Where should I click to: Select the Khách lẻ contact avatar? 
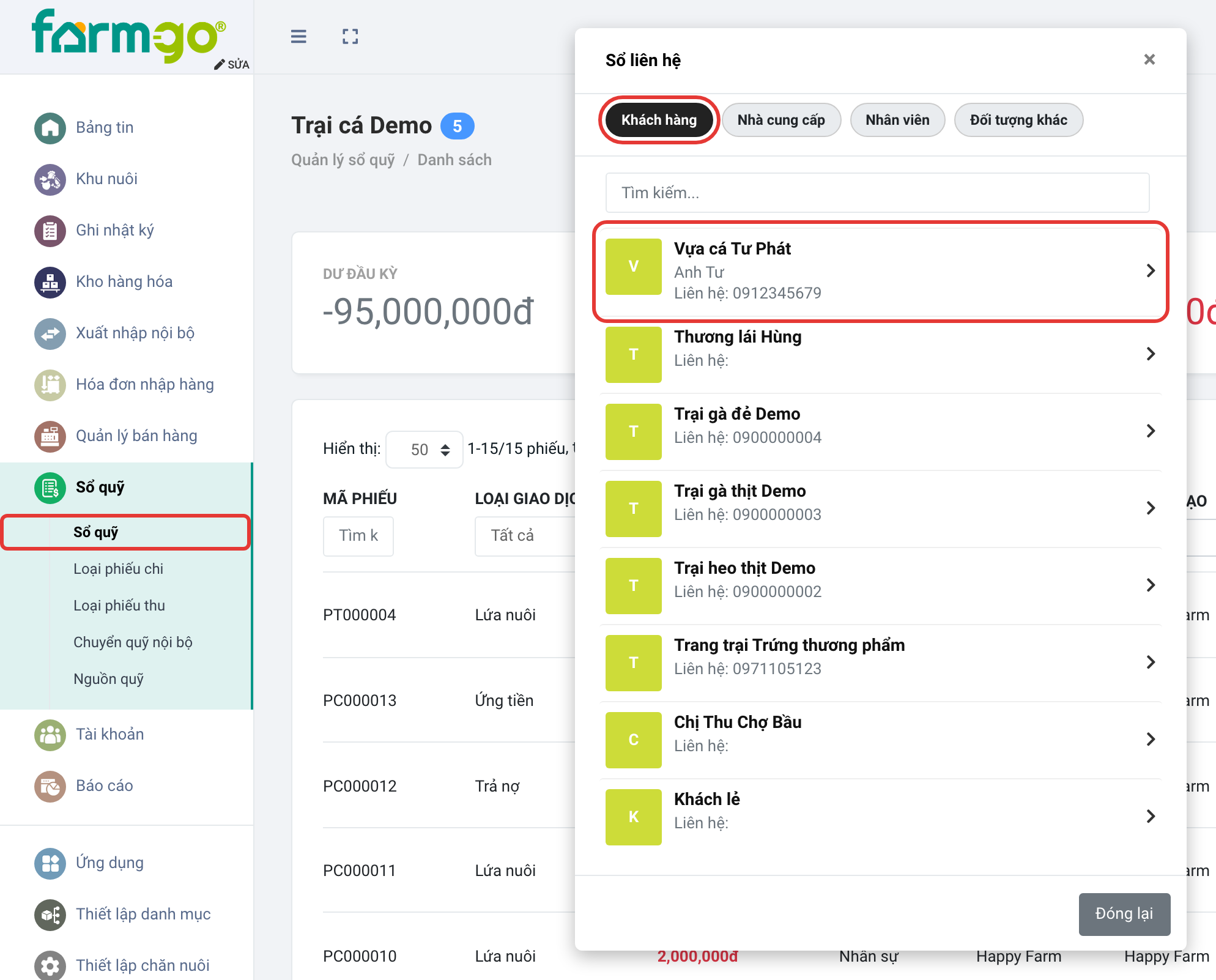tap(634, 817)
